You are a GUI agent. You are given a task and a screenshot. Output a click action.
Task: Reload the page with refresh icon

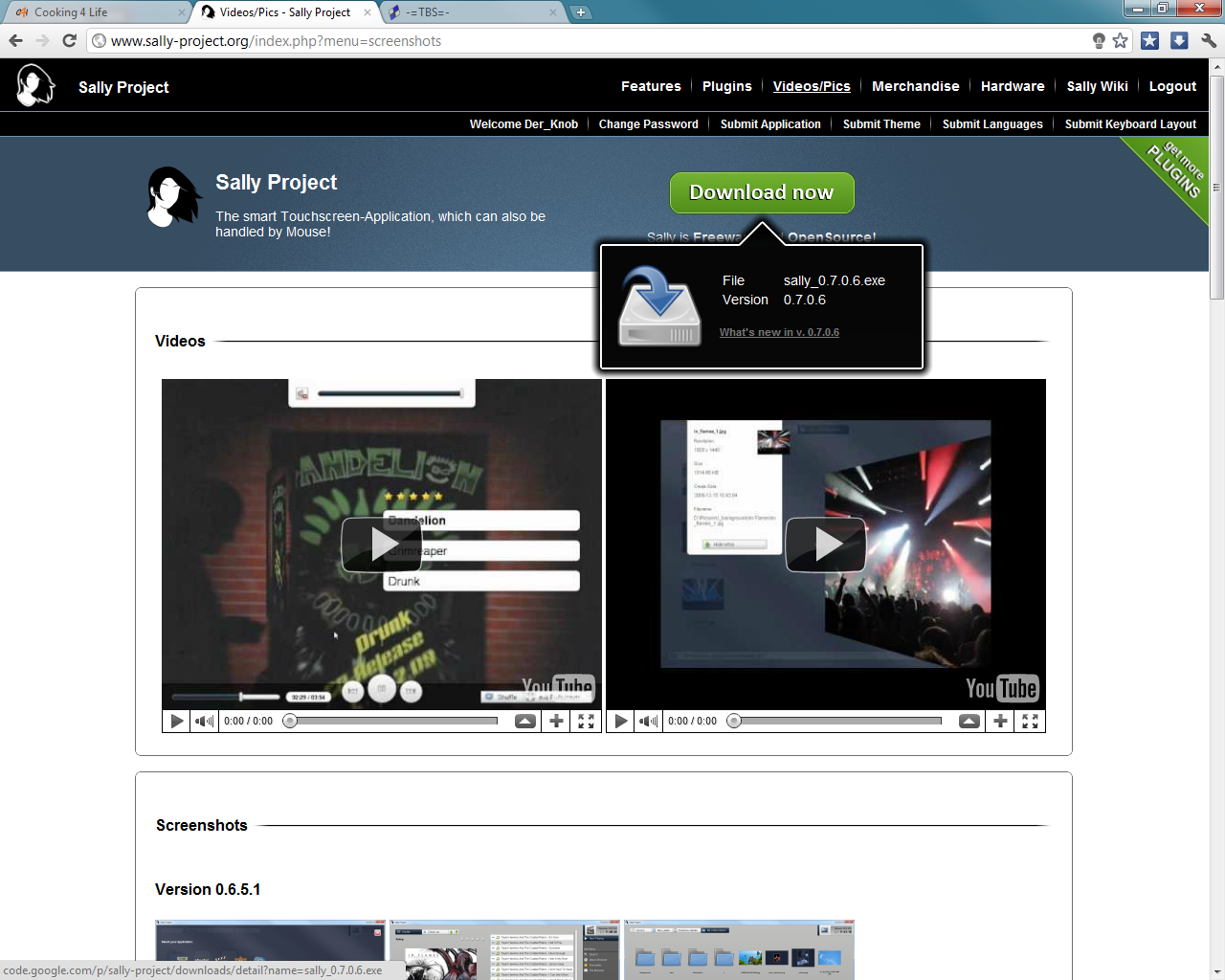point(69,40)
